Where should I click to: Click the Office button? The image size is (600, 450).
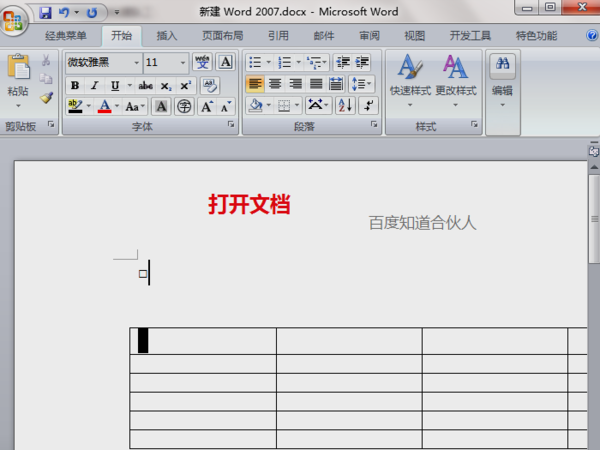coord(14,20)
